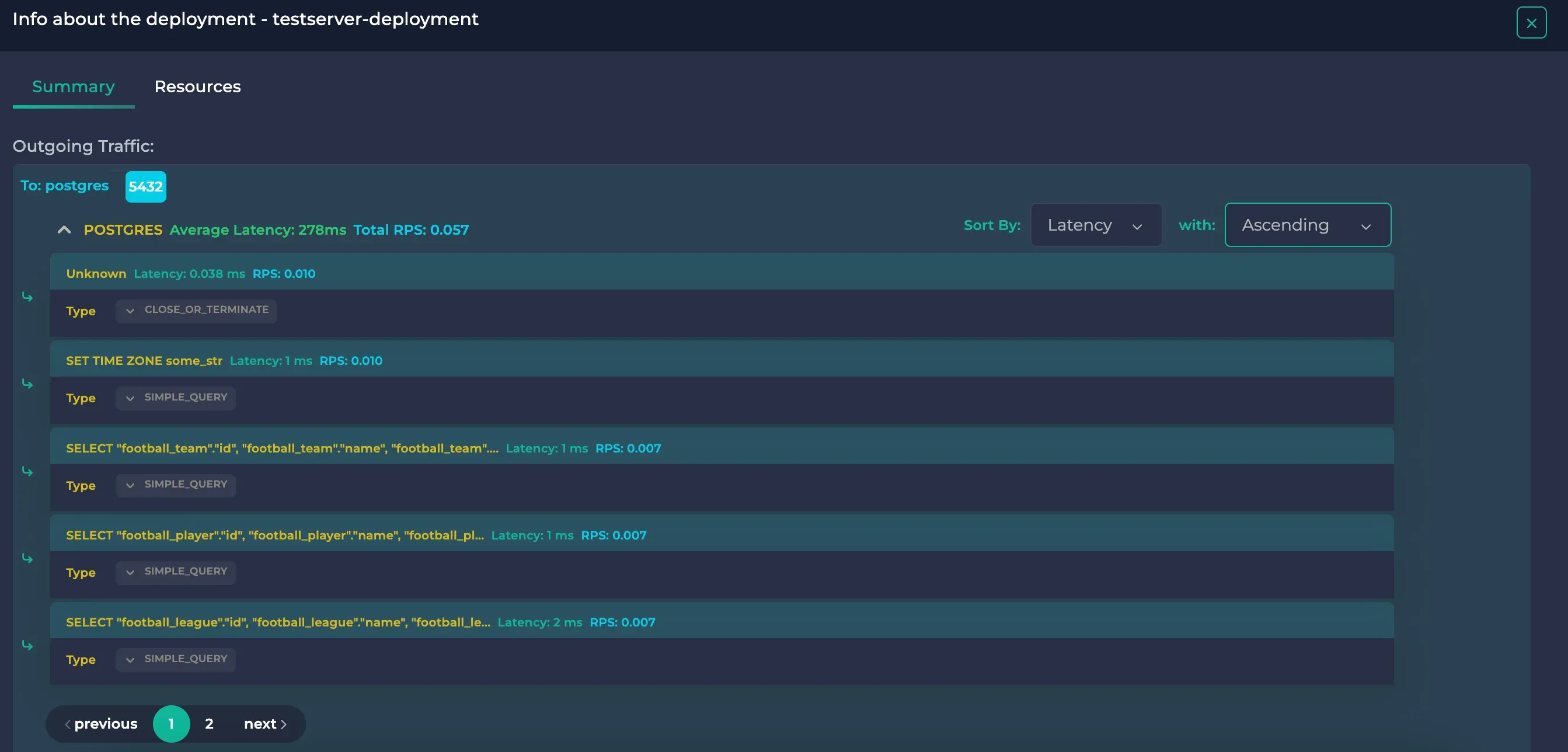Switch to the Resources tab
Screen dimensions: 1568x752
click(x=197, y=85)
